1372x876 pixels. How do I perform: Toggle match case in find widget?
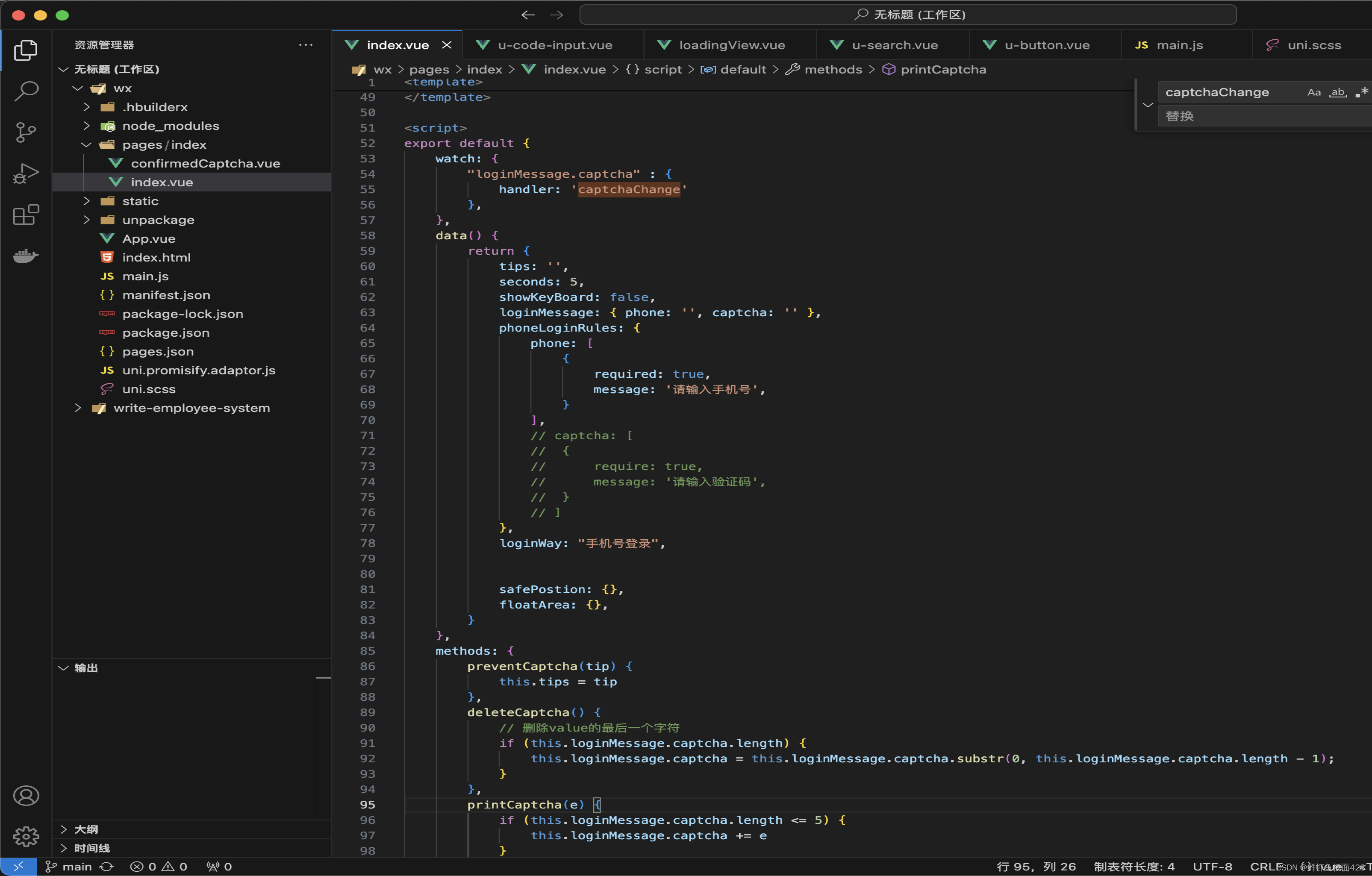[1314, 92]
